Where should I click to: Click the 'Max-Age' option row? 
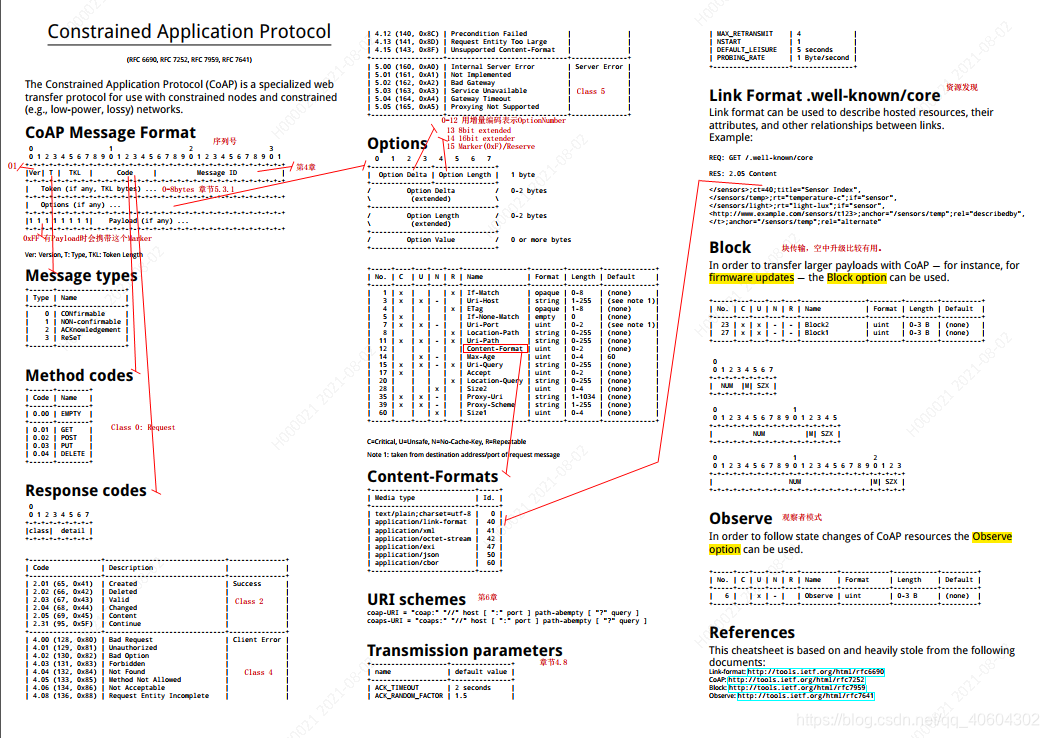click(513, 357)
